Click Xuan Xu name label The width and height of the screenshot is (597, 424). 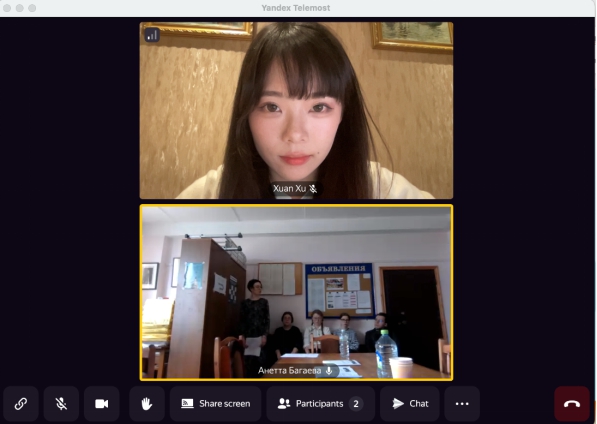click(289, 188)
